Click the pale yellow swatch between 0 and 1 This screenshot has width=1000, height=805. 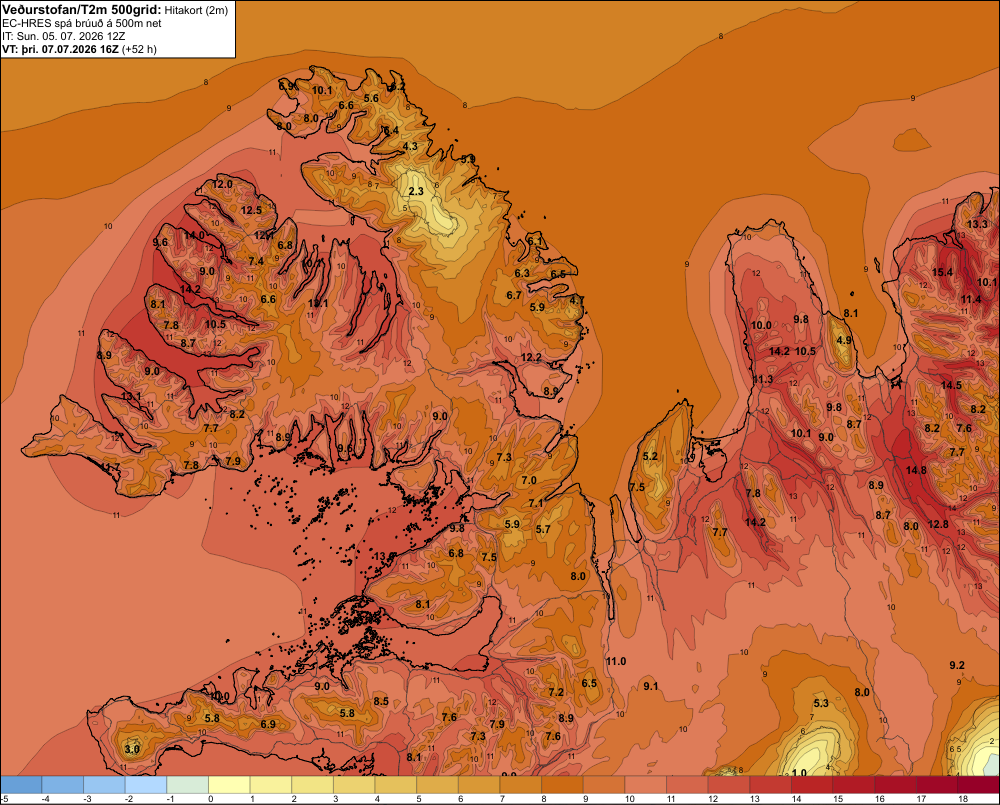pyautogui.click(x=230, y=785)
